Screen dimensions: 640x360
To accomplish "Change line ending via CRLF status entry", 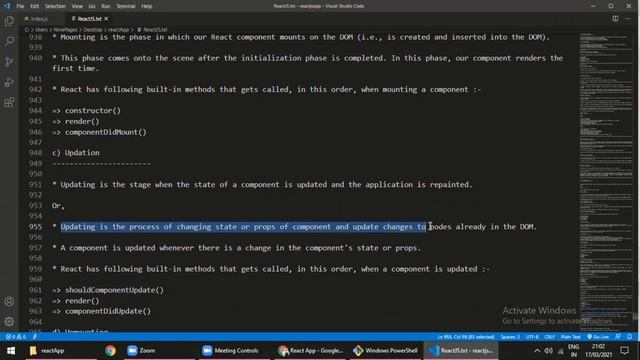I will [x=549, y=337].
